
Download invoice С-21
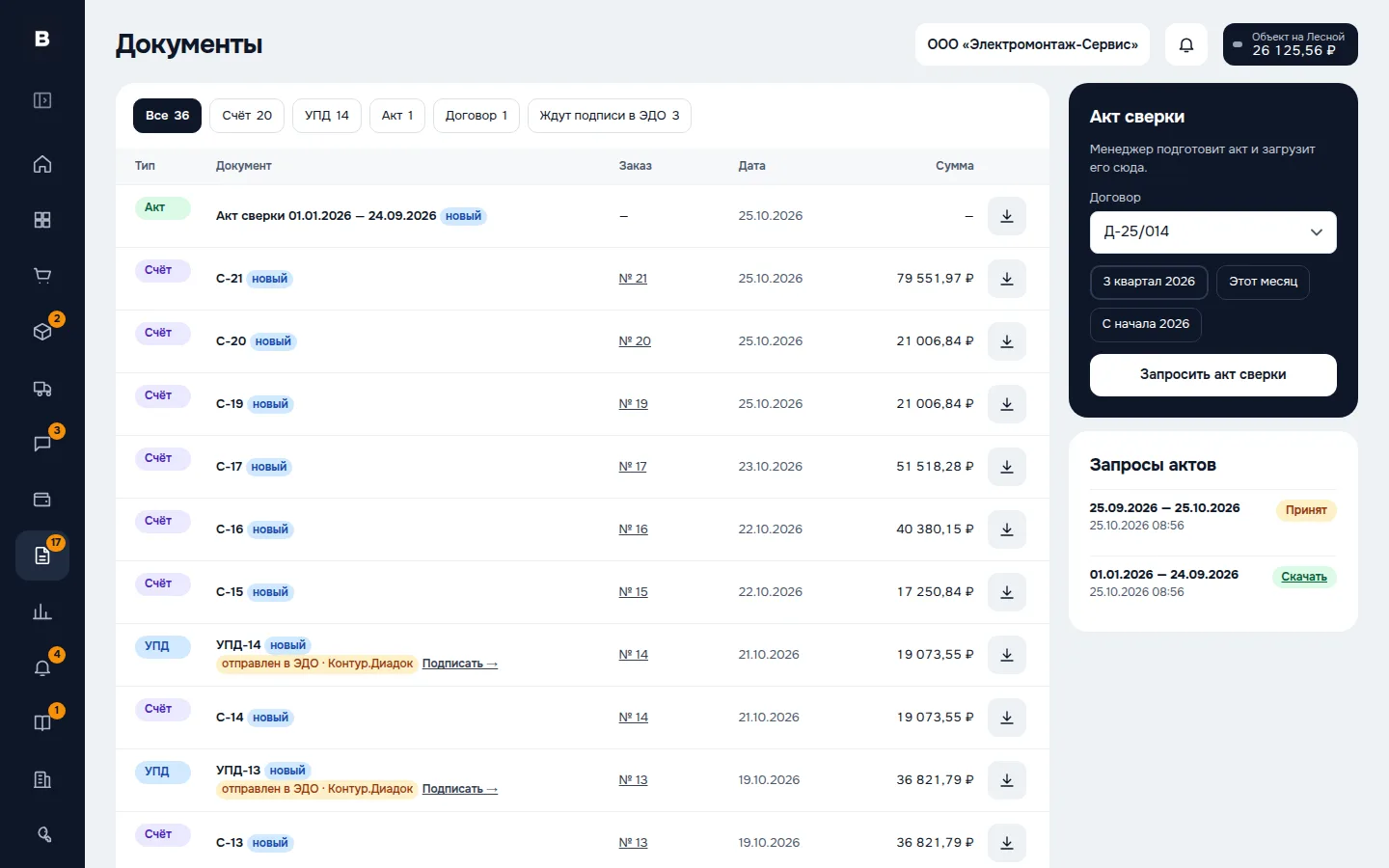pyautogui.click(x=1007, y=279)
